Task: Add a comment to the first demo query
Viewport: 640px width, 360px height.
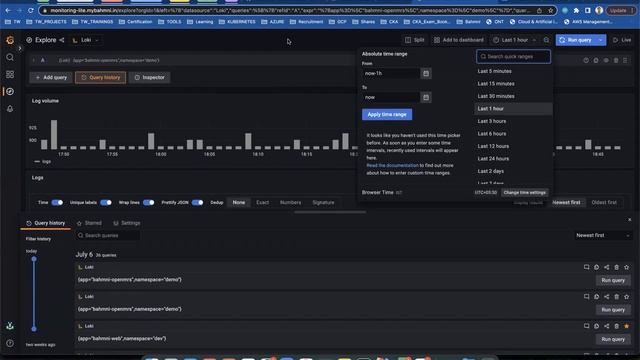Action: point(587,267)
